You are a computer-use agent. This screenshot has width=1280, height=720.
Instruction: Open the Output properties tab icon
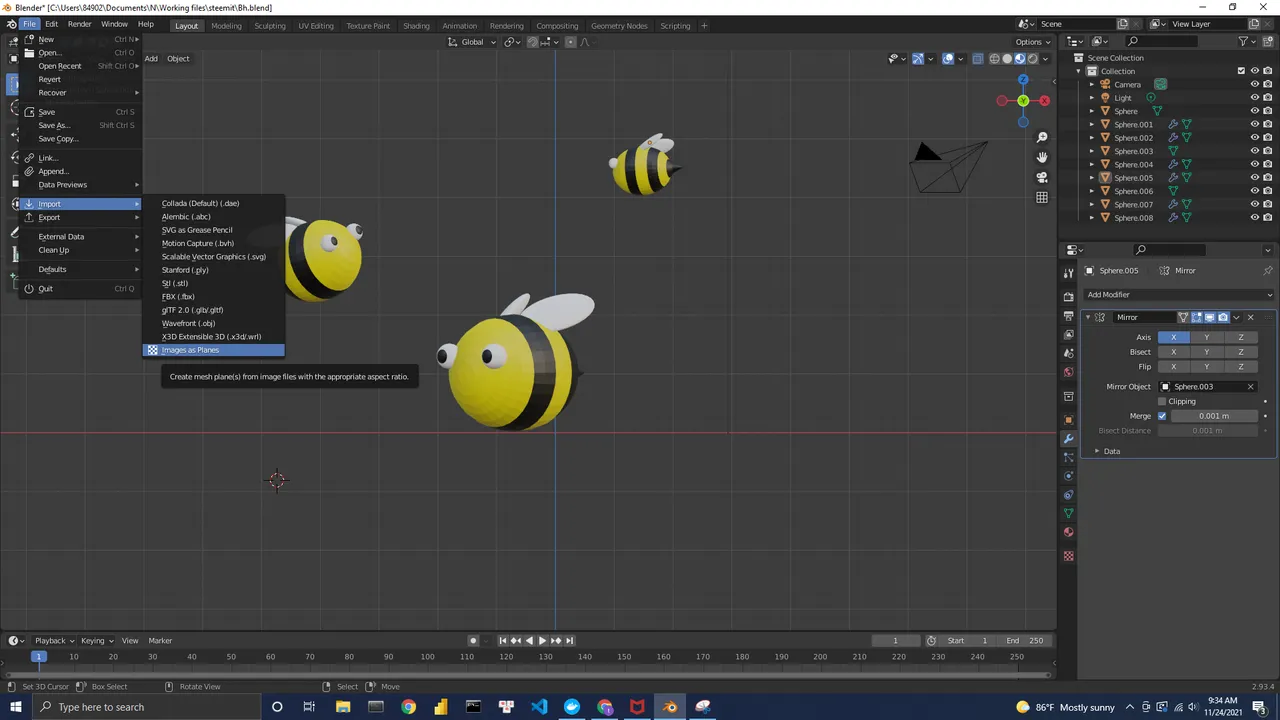(1069, 316)
